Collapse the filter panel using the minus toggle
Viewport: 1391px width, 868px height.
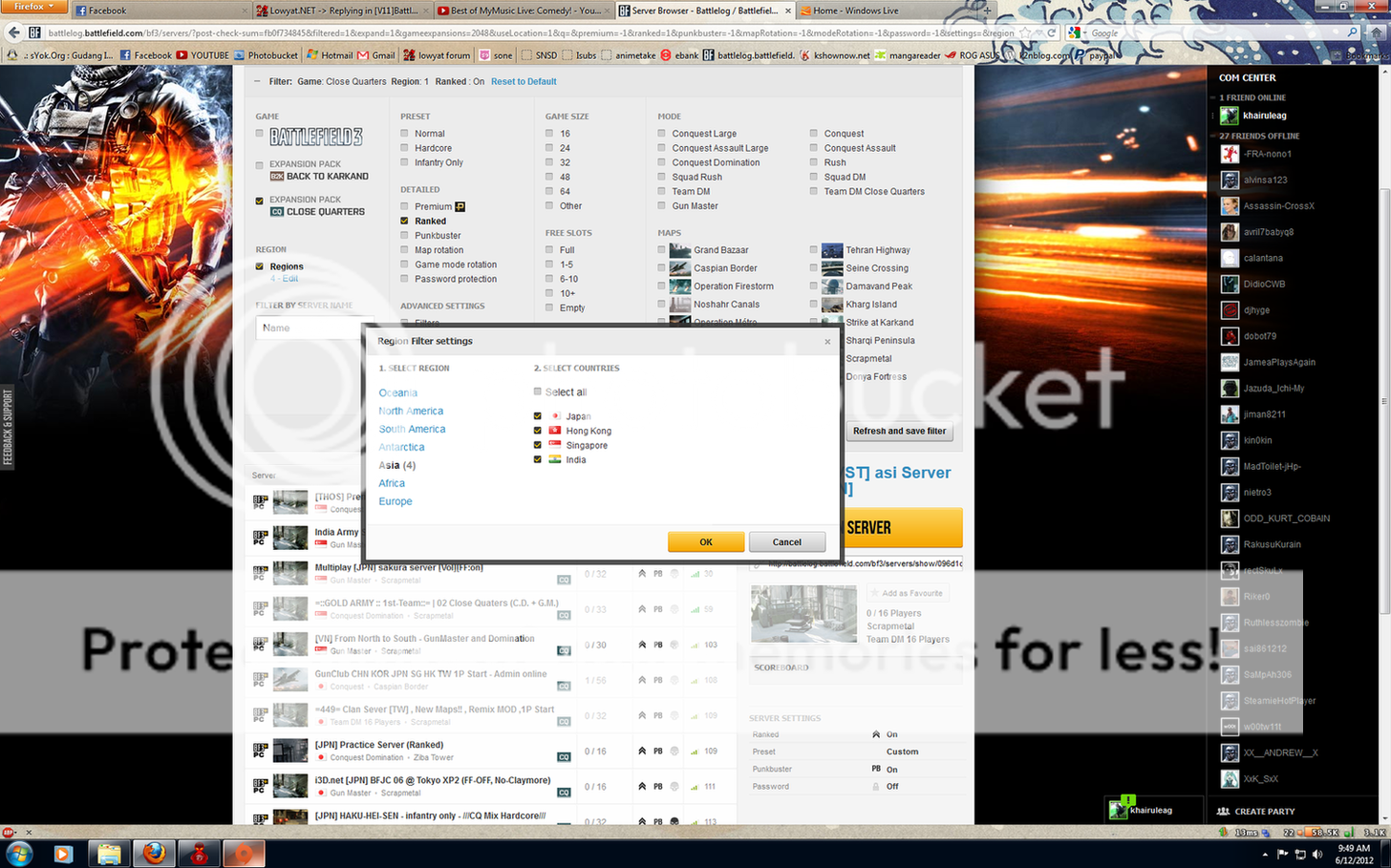[x=257, y=81]
